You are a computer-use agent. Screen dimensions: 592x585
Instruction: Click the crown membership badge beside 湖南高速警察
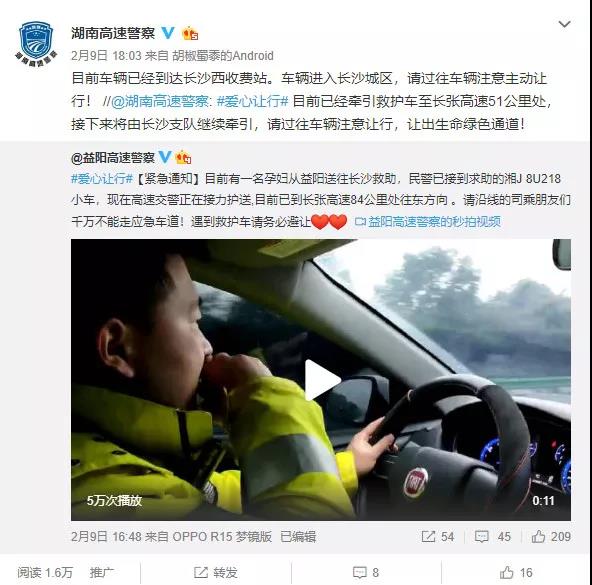tap(190, 33)
